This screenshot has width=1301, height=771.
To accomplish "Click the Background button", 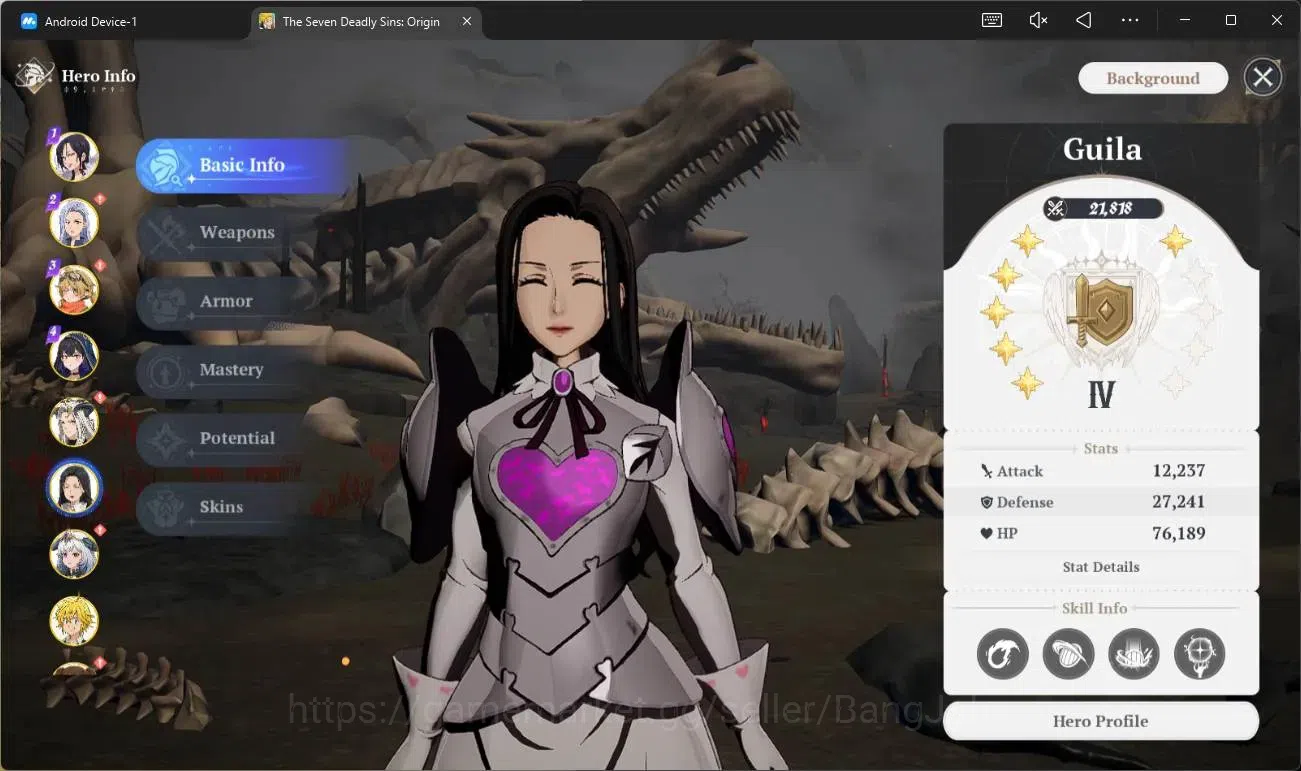I will [1153, 78].
